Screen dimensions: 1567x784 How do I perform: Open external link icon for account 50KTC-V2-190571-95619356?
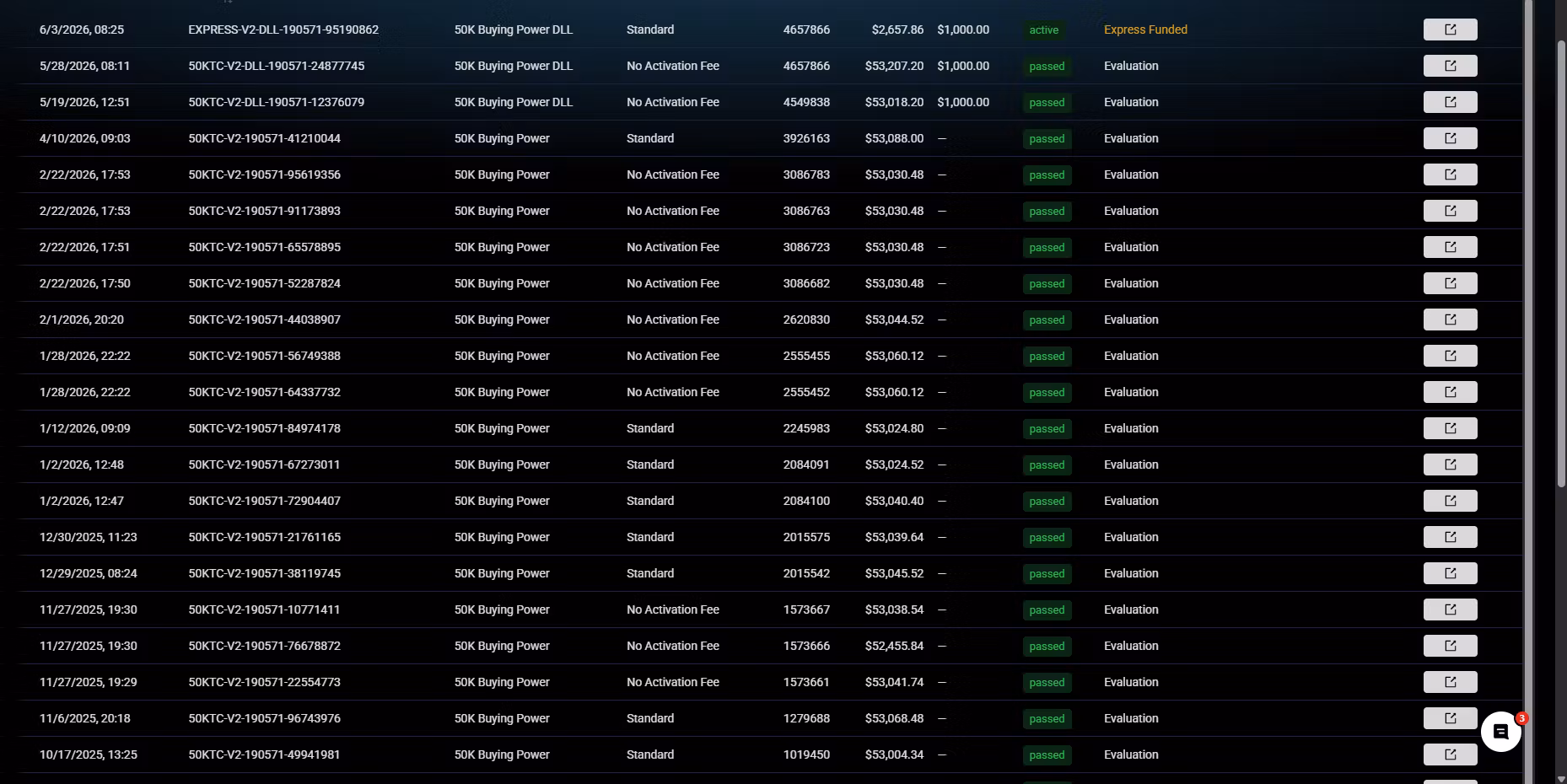[x=1450, y=175]
